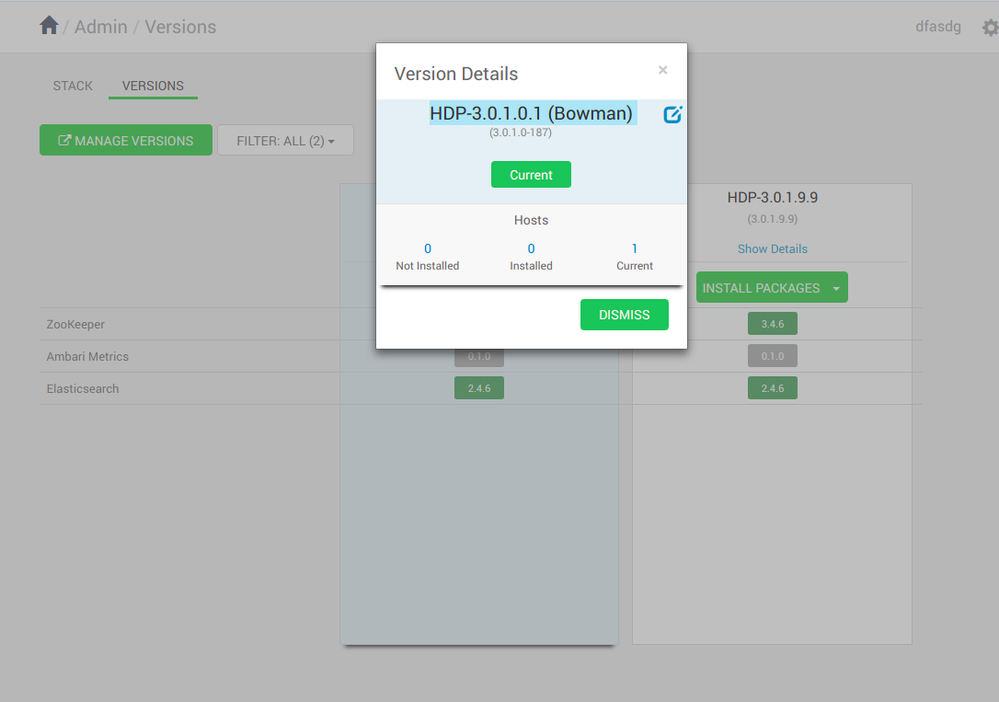Click the Version Details dialog title
The image size is (999, 702).
point(456,74)
